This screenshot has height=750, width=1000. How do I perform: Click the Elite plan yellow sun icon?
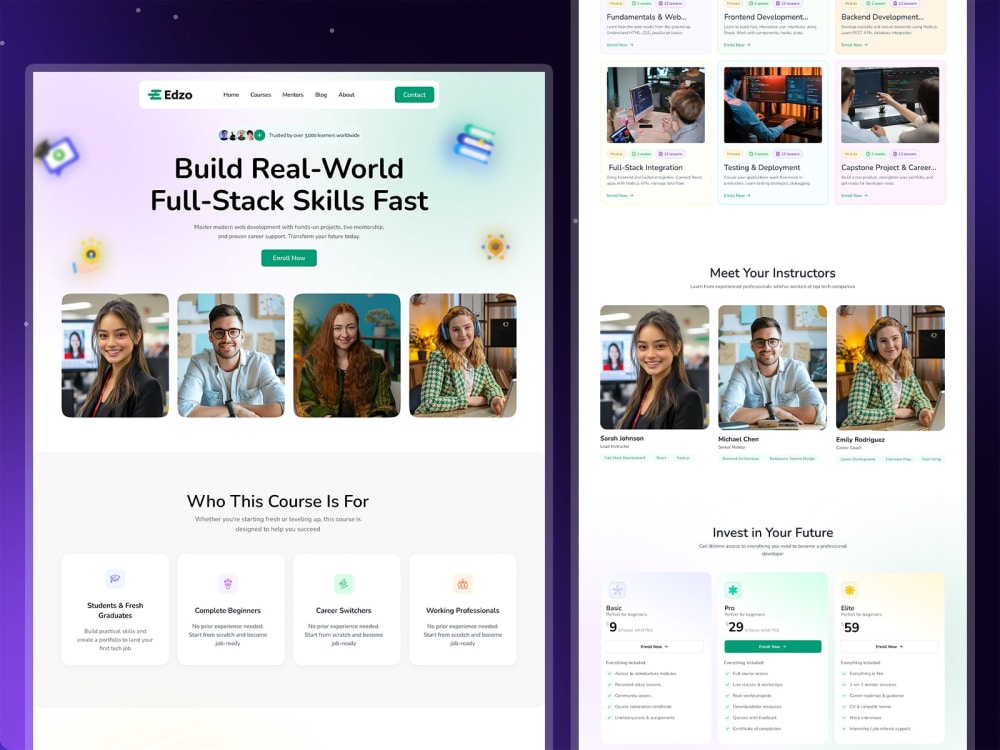(x=849, y=590)
